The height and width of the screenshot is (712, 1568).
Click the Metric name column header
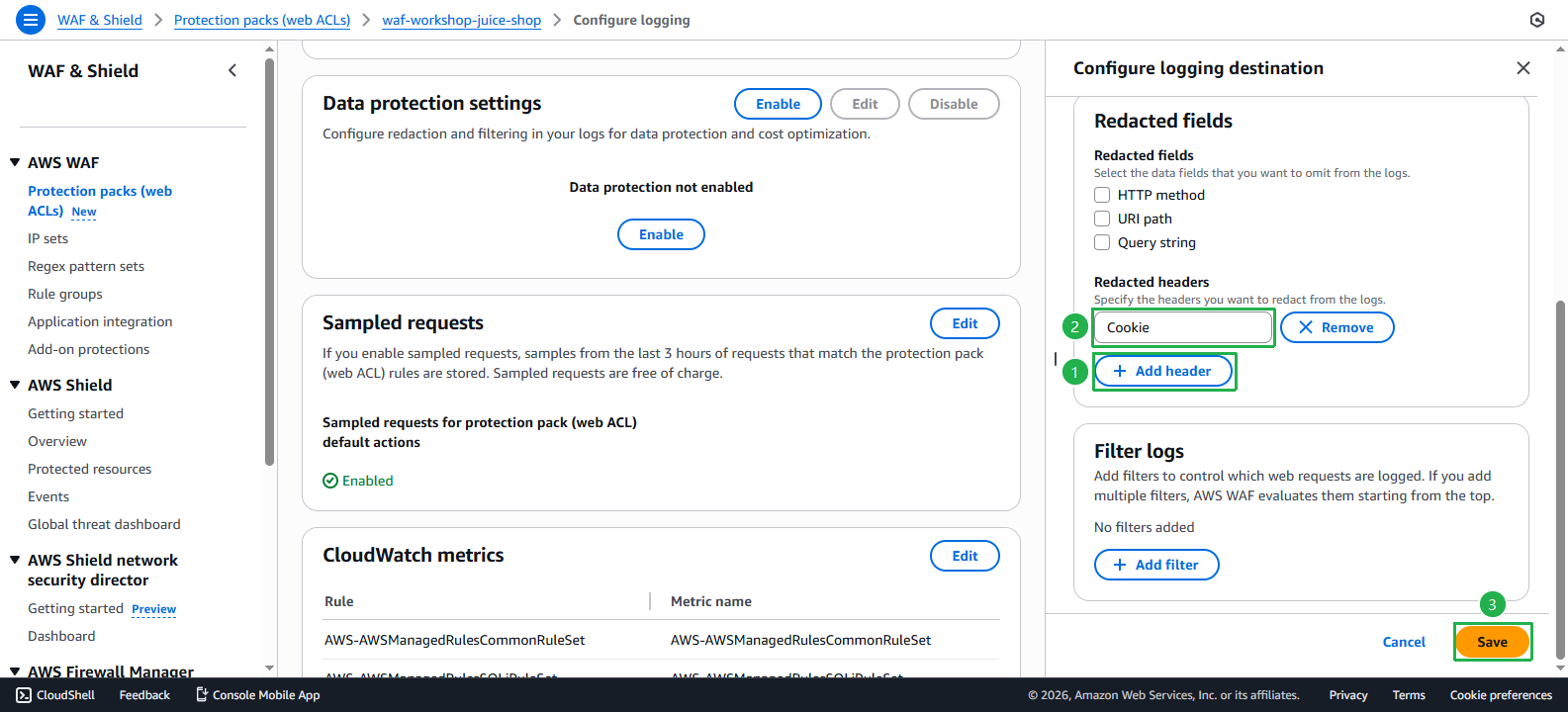click(711, 601)
